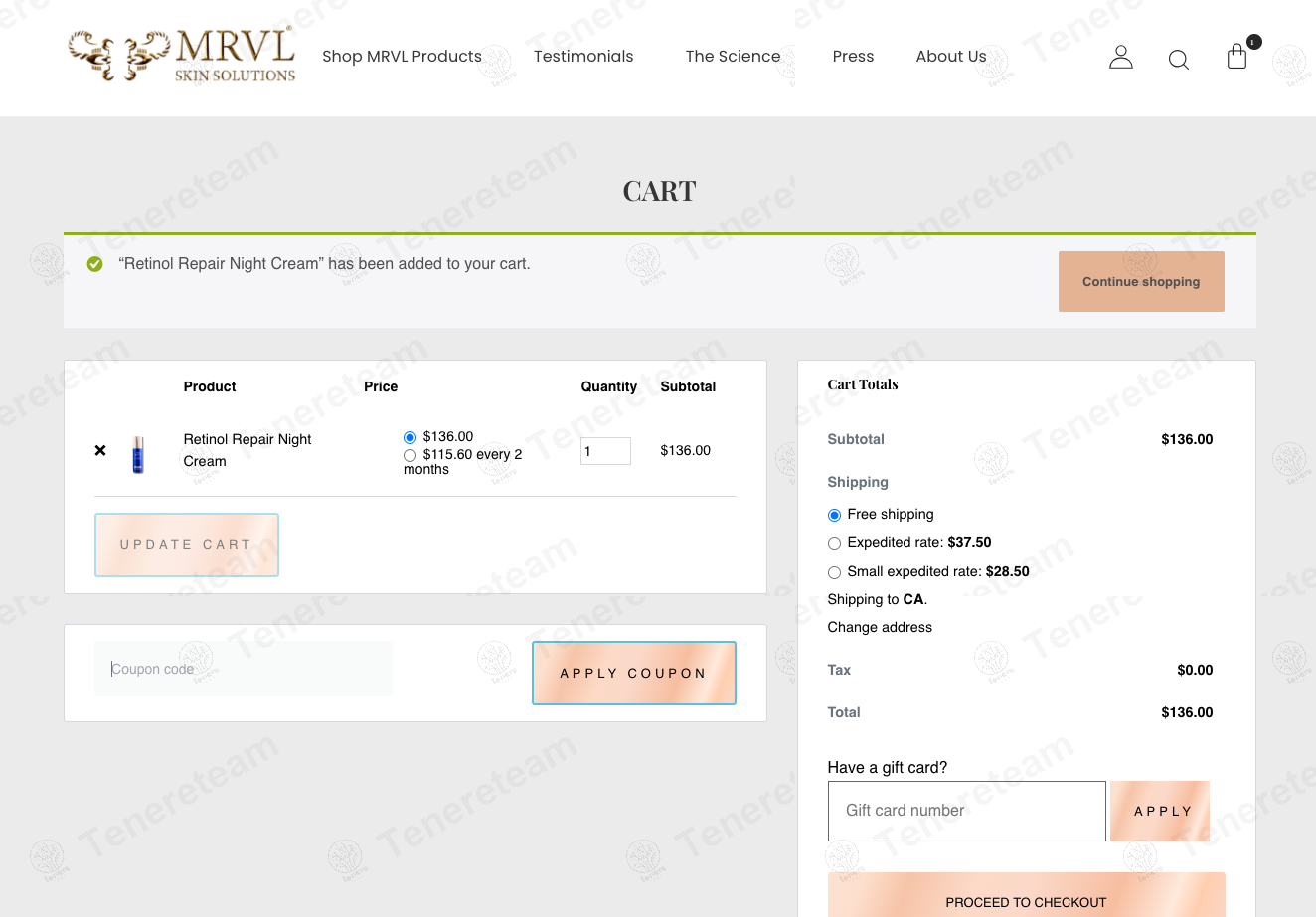Open About Us menu item
The width and height of the screenshot is (1316, 917).
click(x=951, y=57)
